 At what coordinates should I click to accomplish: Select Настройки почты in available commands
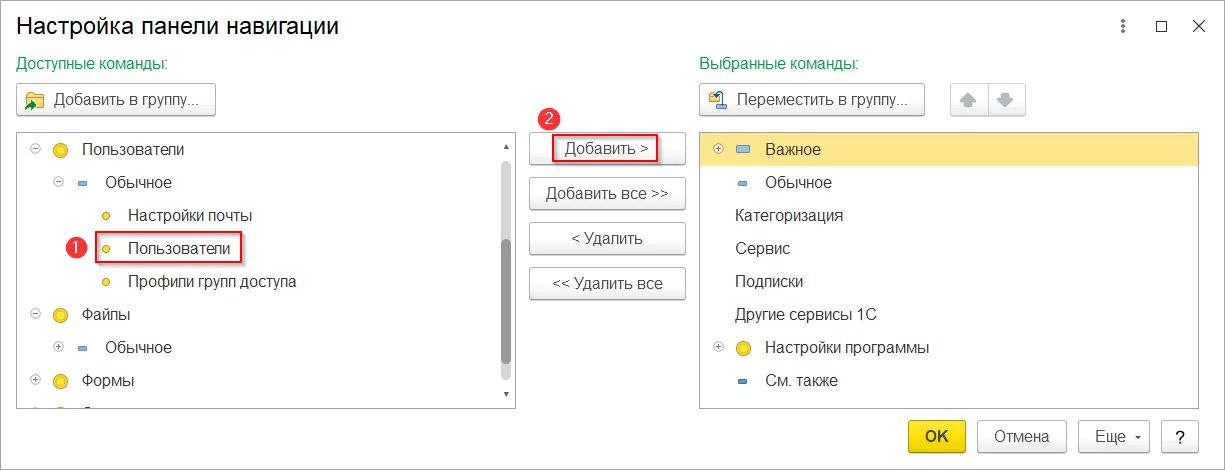coord(189,215)
